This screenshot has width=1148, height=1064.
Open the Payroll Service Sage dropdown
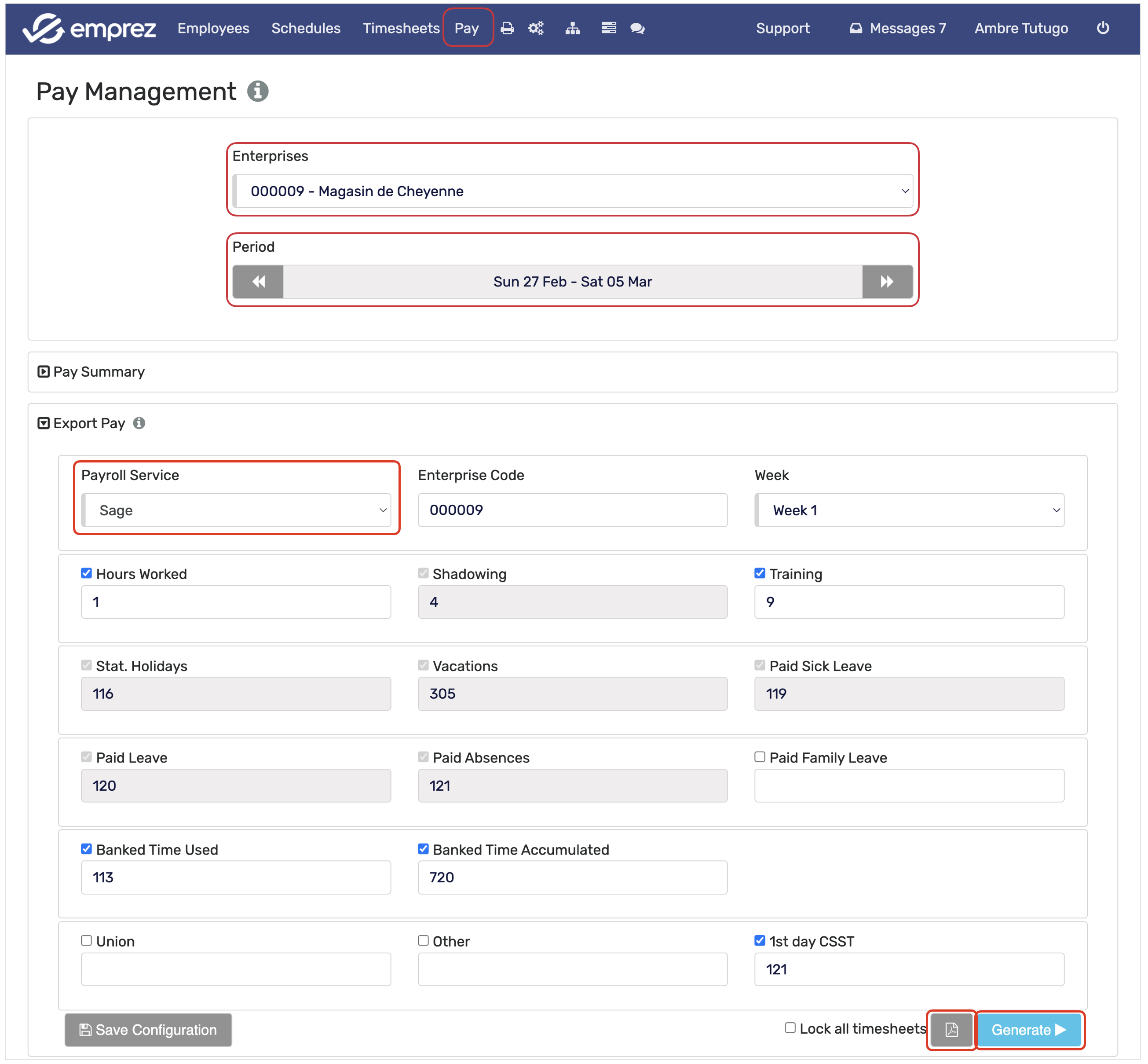click(x=236, y=510)
